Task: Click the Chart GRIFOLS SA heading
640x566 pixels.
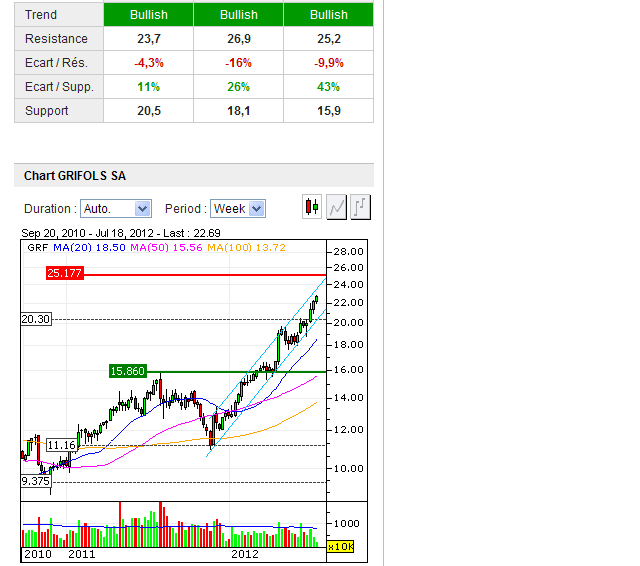Action: point(75,176)
